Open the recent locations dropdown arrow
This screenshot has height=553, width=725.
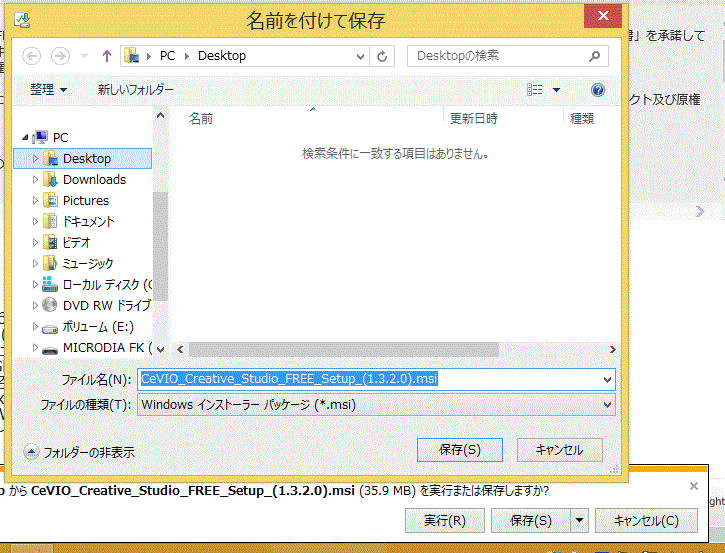84,56
